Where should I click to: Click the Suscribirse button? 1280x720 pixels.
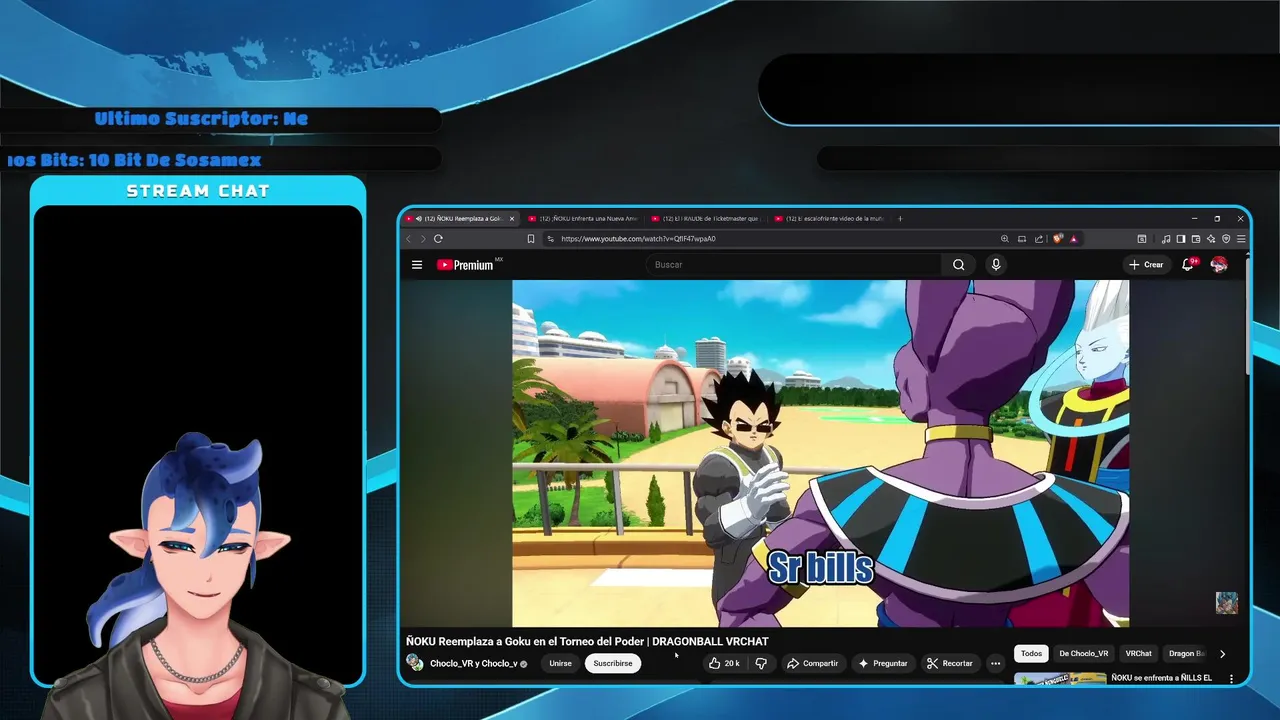[x=613, y=663]
